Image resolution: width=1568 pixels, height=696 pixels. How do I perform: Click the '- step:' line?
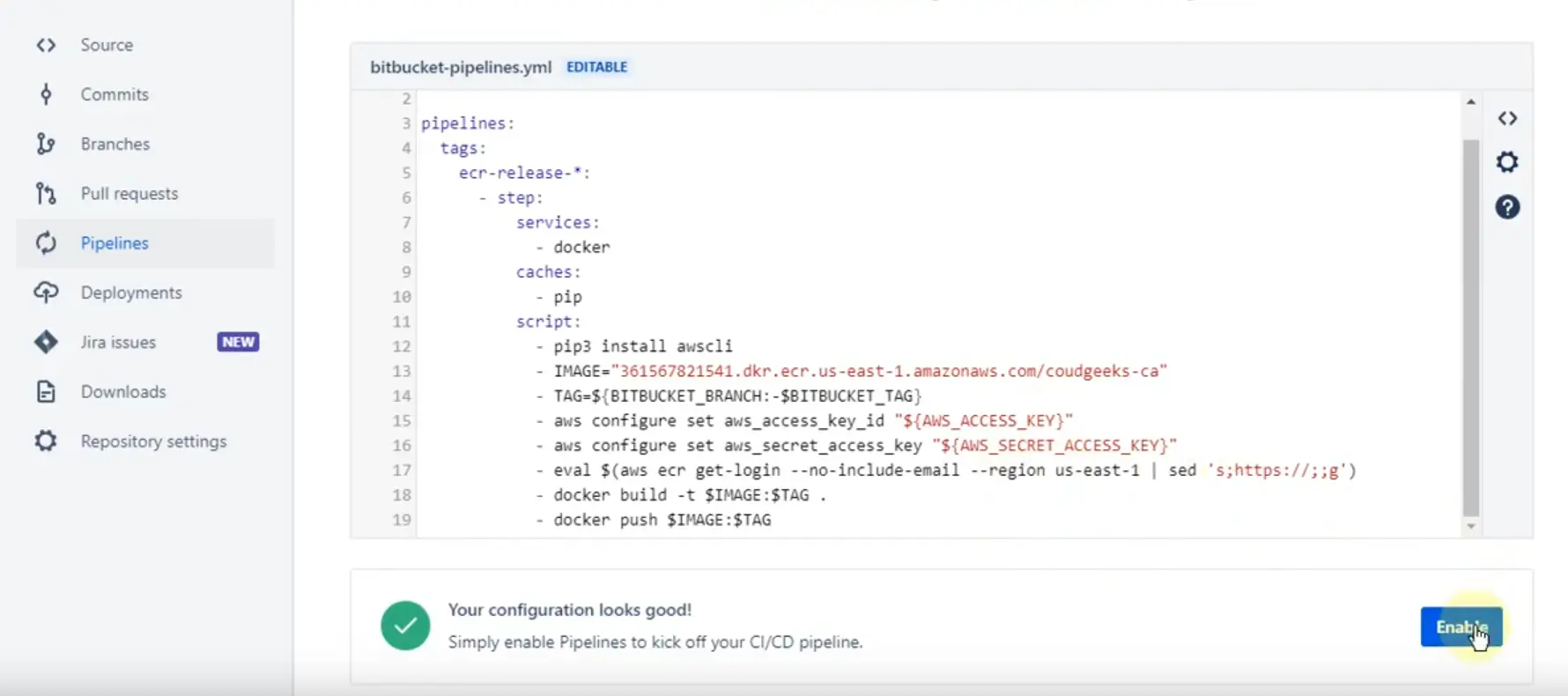[511, 197]
